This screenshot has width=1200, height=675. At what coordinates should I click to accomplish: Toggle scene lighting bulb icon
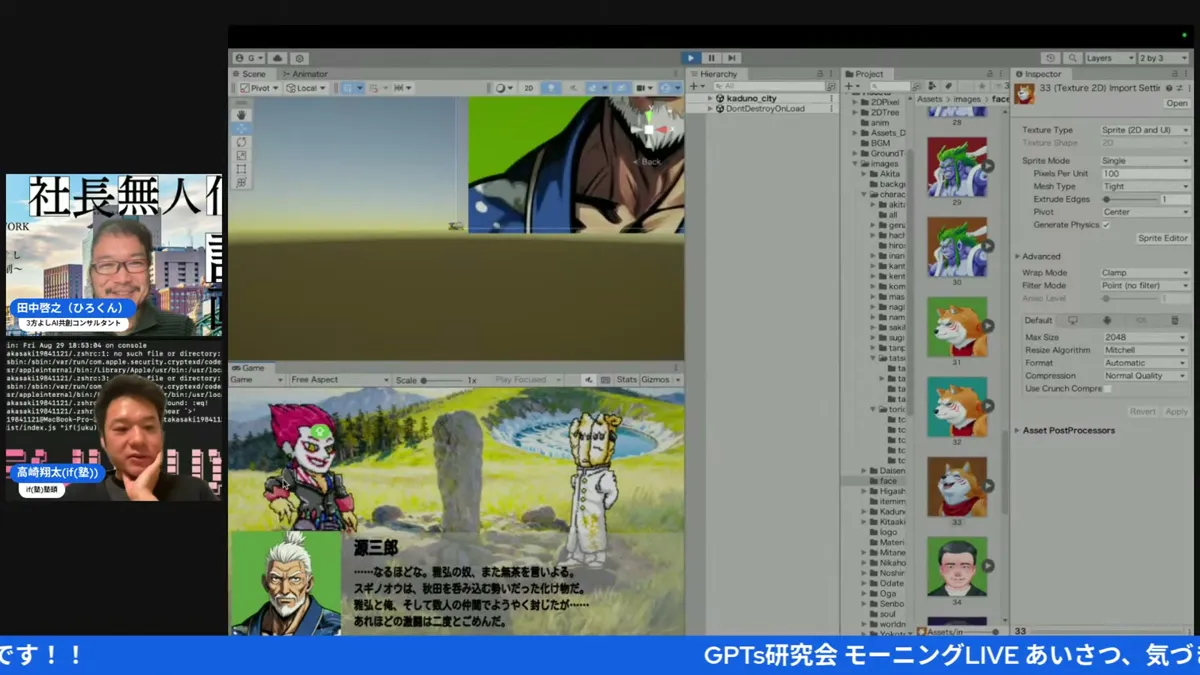coord(551,88)
